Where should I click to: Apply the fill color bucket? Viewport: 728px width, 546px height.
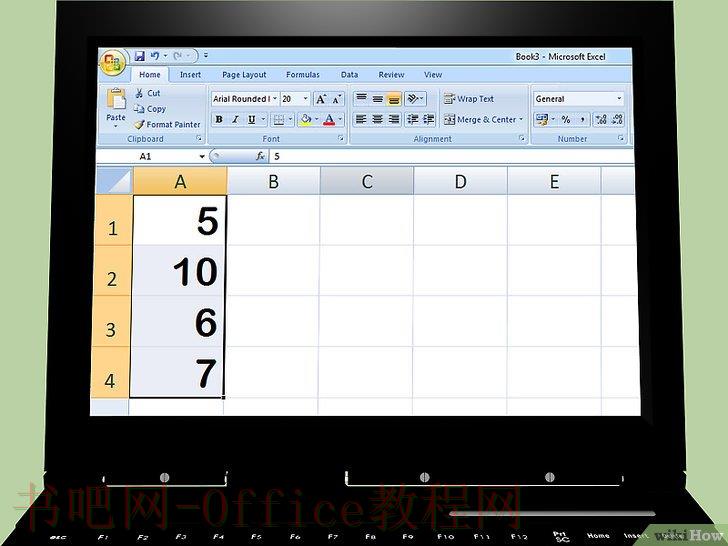point(306,120)
